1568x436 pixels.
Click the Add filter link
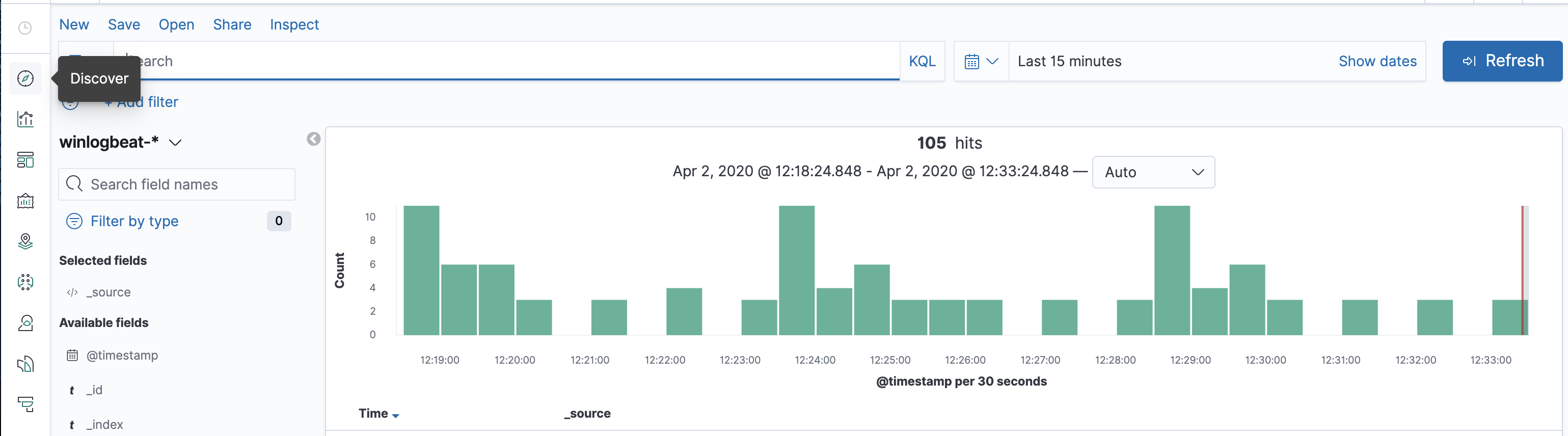(x=141, y=102)
